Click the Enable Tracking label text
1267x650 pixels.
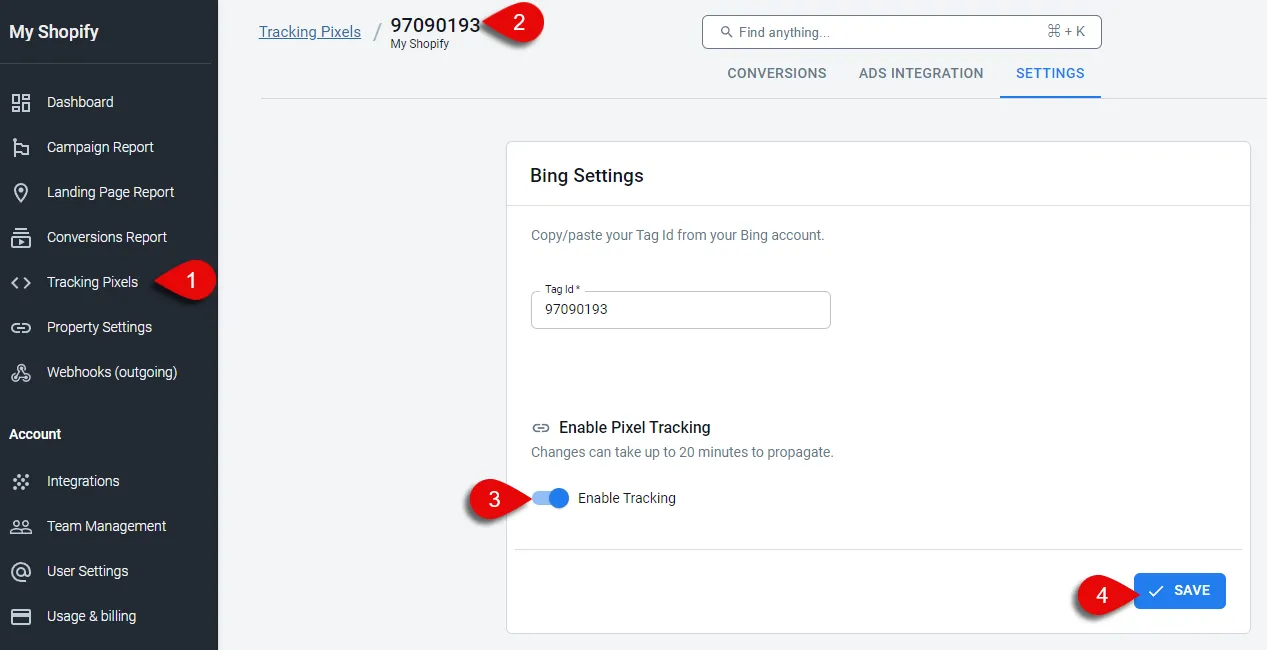tap(627, 498)
